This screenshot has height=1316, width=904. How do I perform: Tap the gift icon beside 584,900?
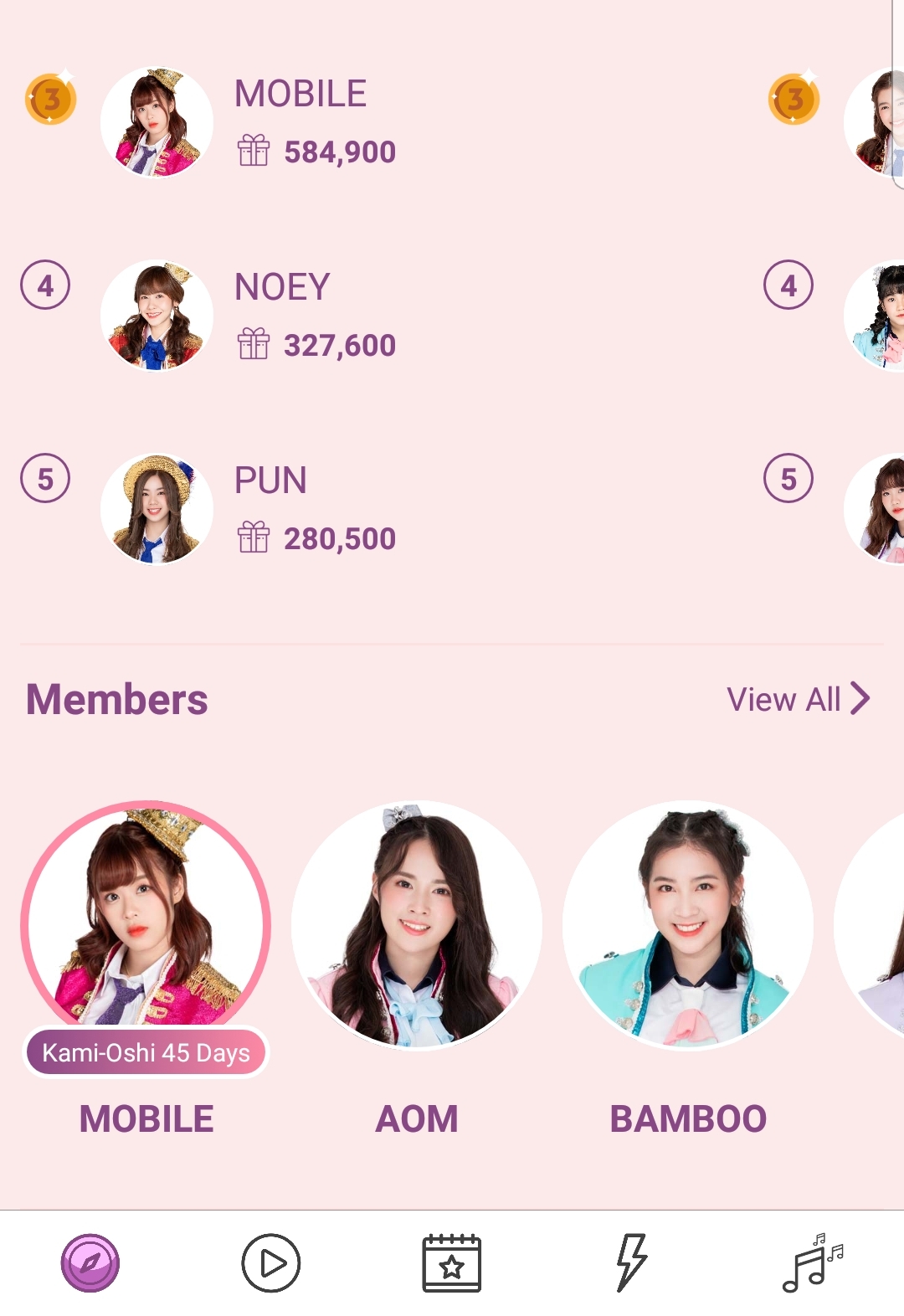[253, 151]
